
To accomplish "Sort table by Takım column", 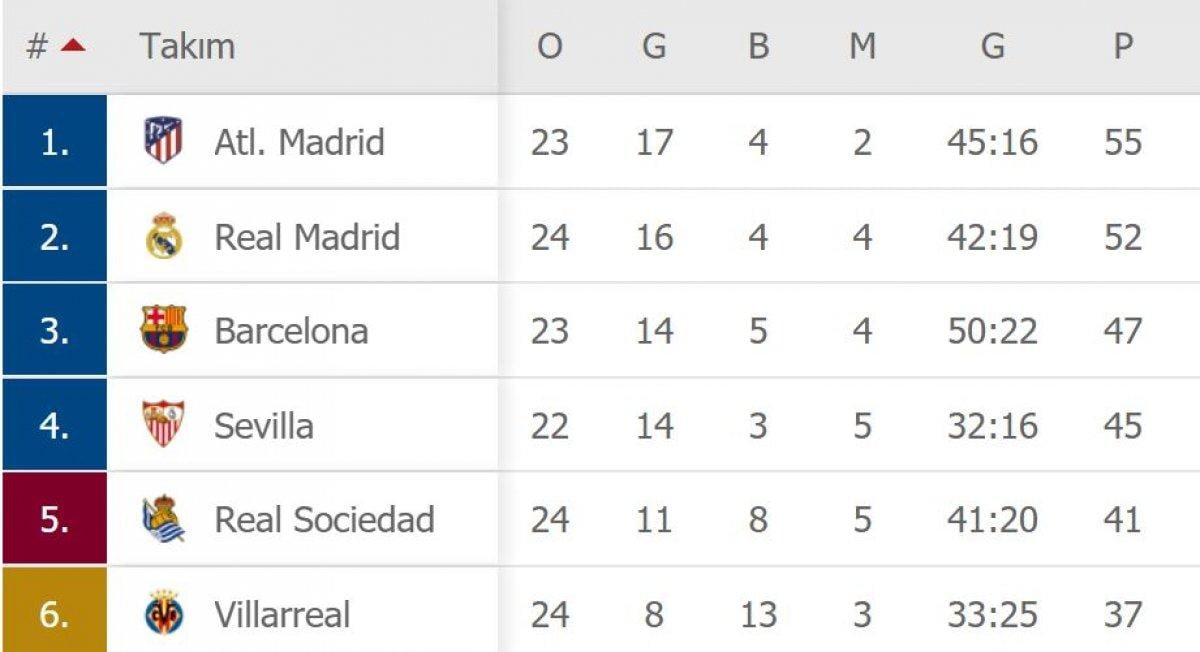I will pyautogui.click(x=187, y=46).
